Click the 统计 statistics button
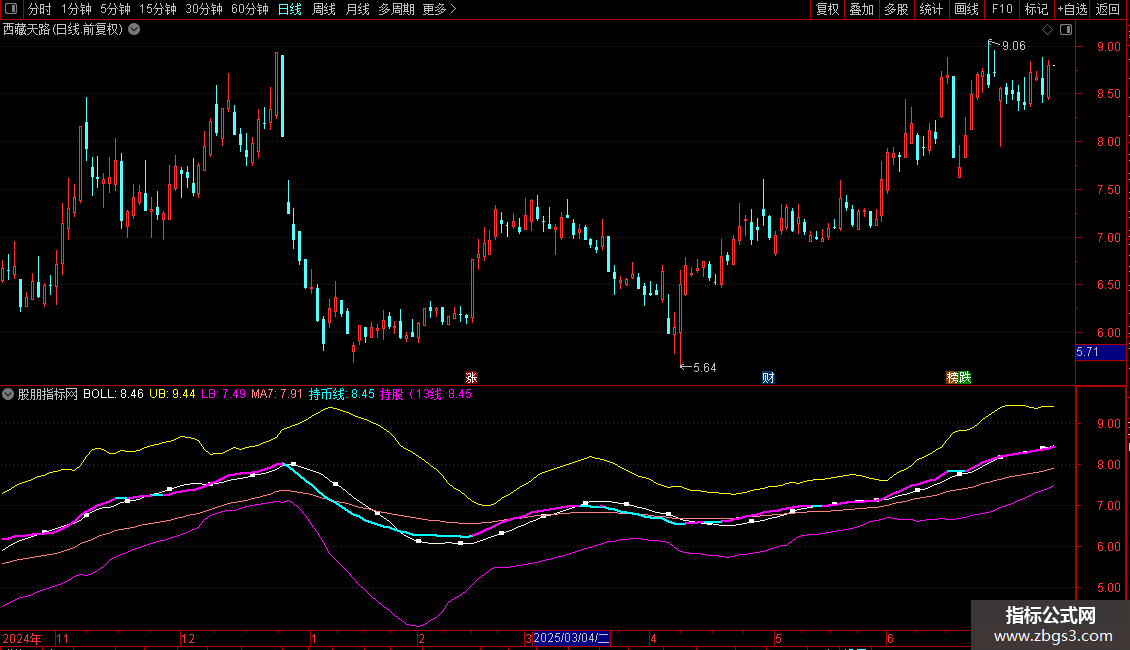Screen dimensions: 1130x650 coord(930,9)
